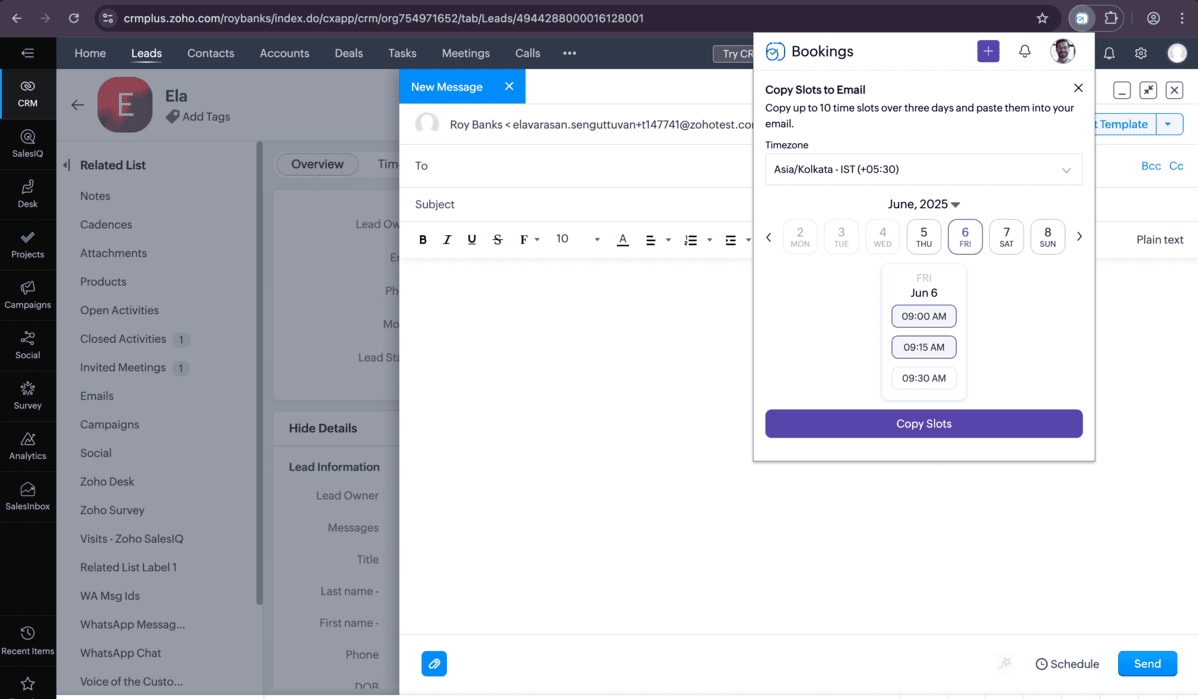Open the June, 2025 month picker
Image resolution: width=1198 pixels, height=699 pixels.
click(x=924, y=204)
